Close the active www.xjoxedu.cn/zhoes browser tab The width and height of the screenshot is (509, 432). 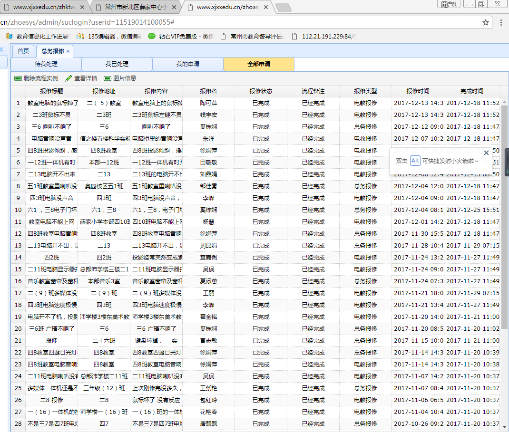(266, 7)
